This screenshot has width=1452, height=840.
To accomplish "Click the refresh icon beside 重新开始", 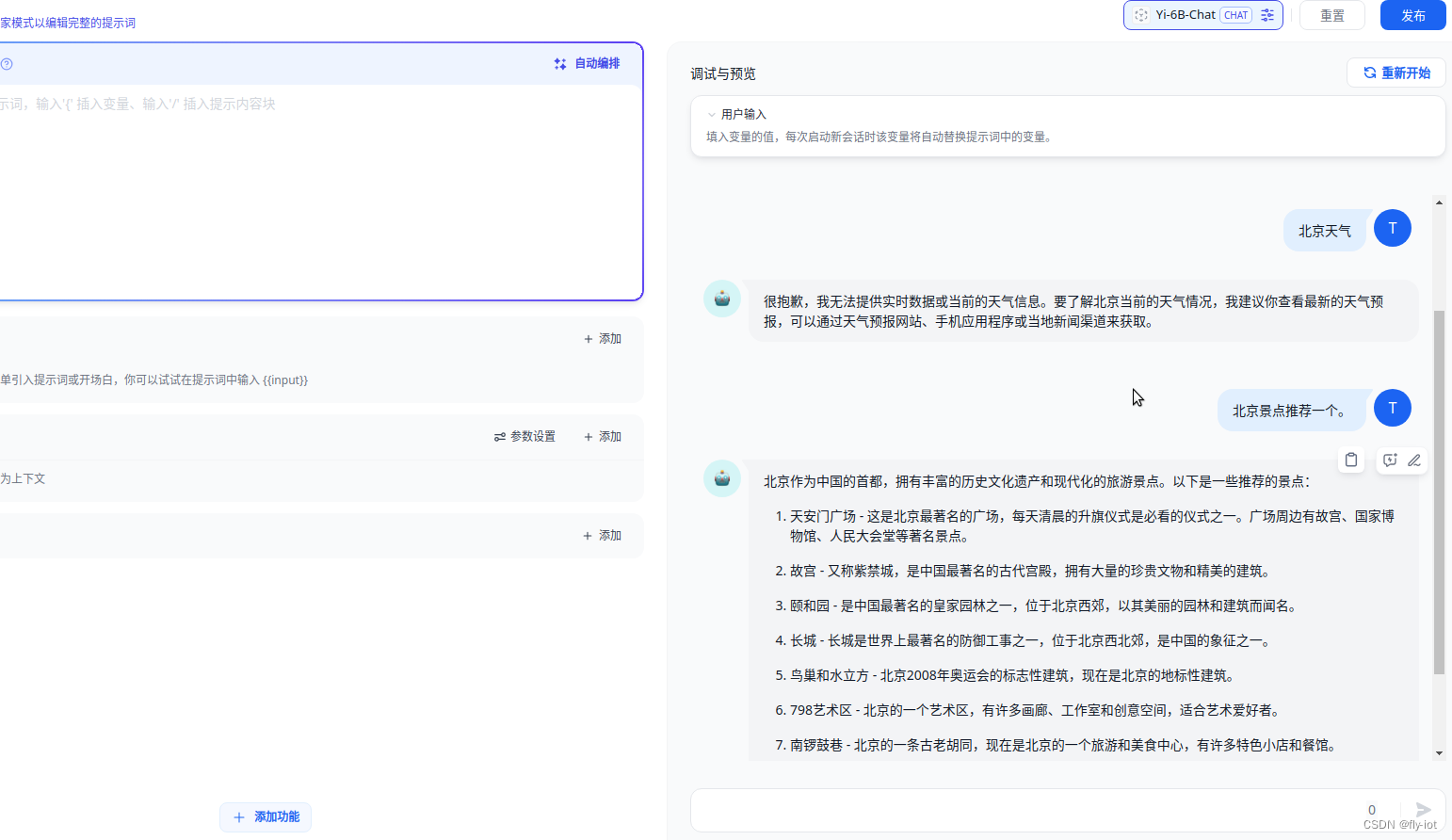I will [x=1368, y=73].
